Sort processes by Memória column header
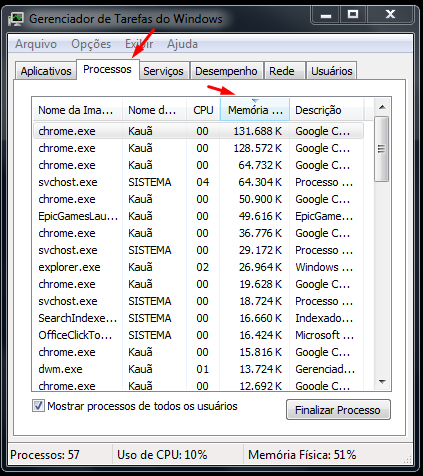This screenshot has height=476, width=423. (x=255, y=110)
